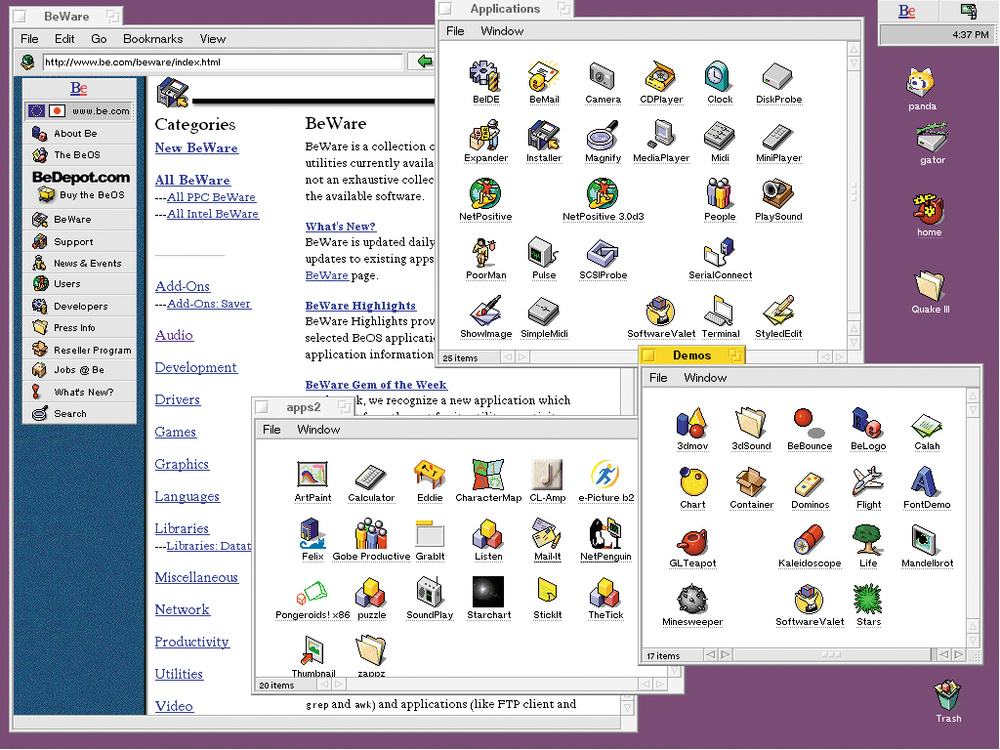
Task: Open File menu in BeWare browser
Action: click(x=29, y=39)
